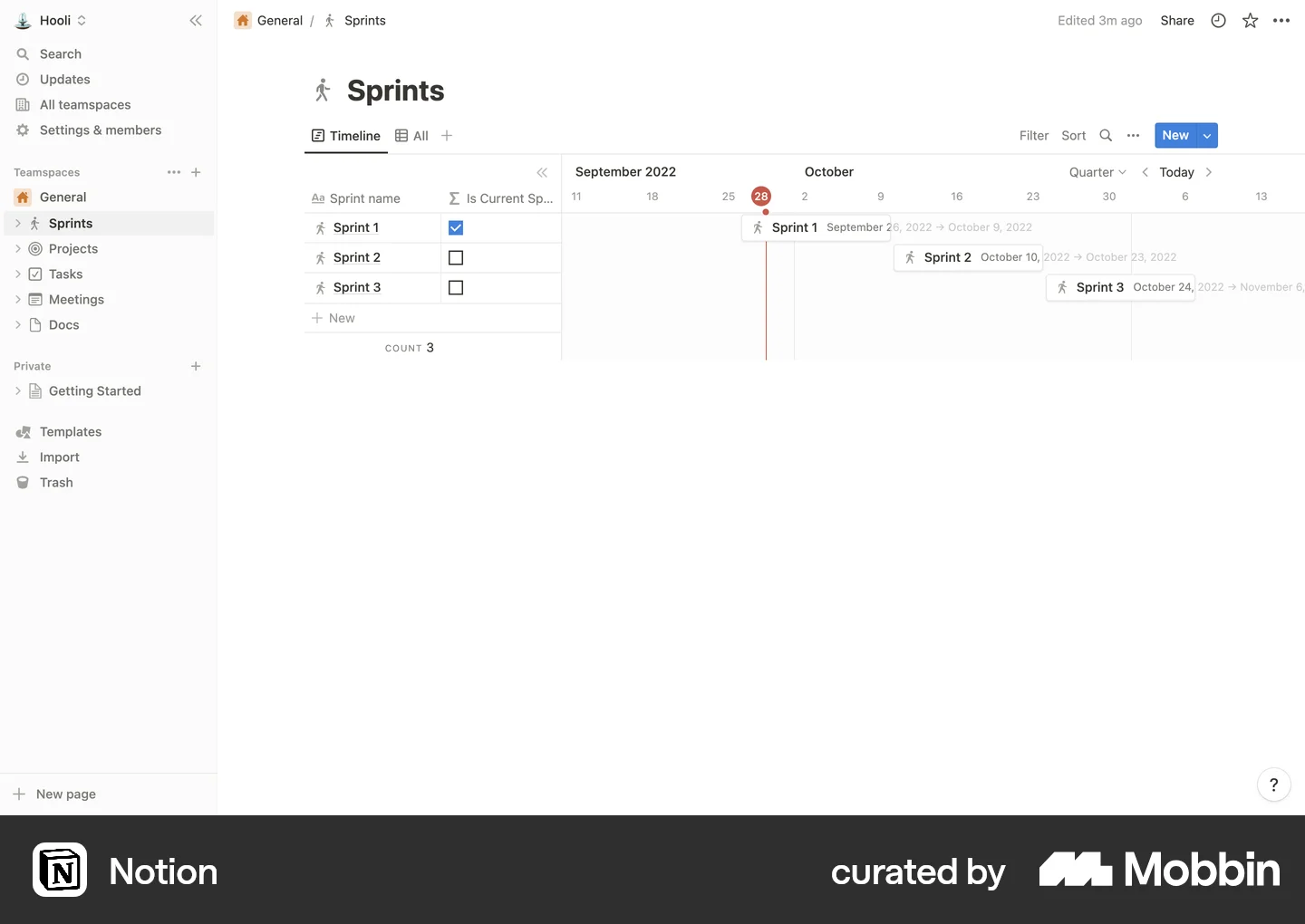Switch to the All view tab
The height and width of the screenshot is (924, 1305).
pyautogui.click(x=412, y=136)
